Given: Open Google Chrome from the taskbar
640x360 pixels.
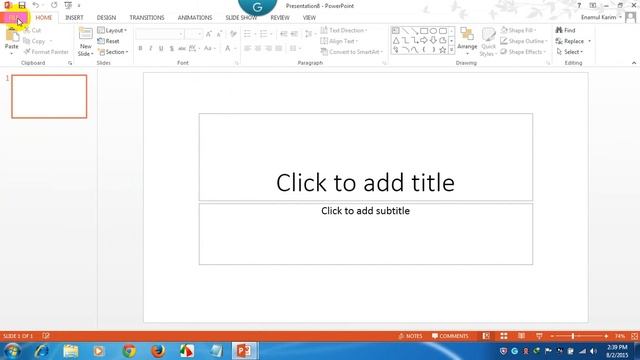Looking at the screenshot, I should point(129,351).
